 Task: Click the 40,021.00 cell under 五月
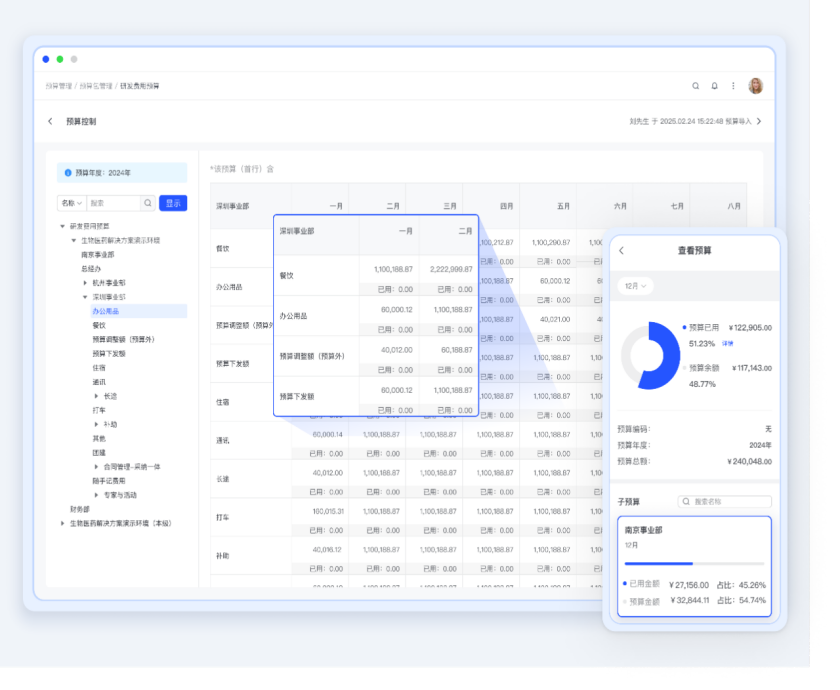[555, 319]
